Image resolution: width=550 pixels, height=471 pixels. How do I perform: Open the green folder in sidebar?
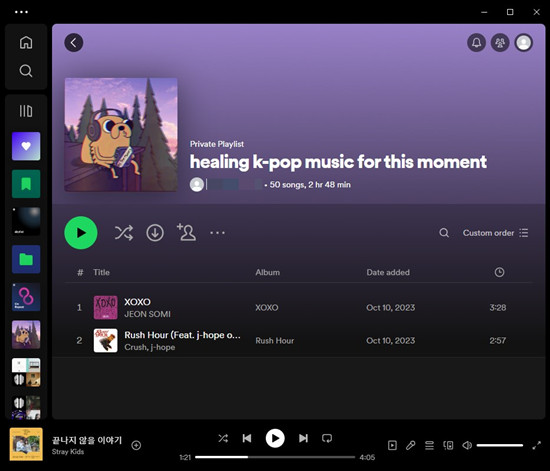[x=26, y=259]
